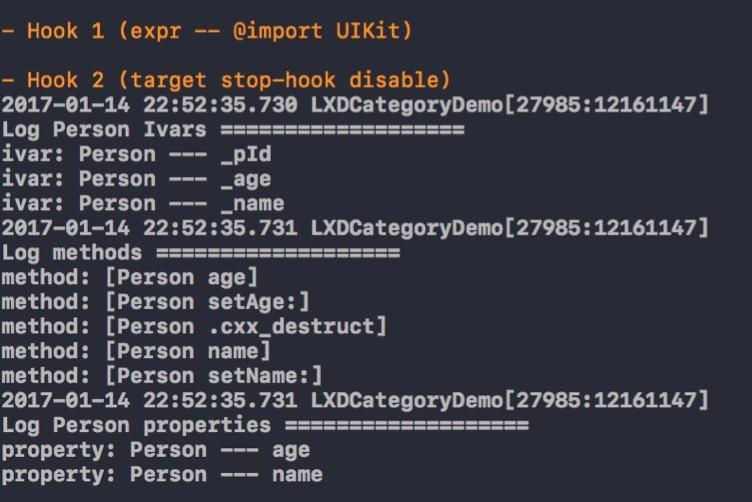Image resolution: width=752 pixels, height=502 pixels.
Task: Select the "_pId" ivar line
Action: (136, 155)
